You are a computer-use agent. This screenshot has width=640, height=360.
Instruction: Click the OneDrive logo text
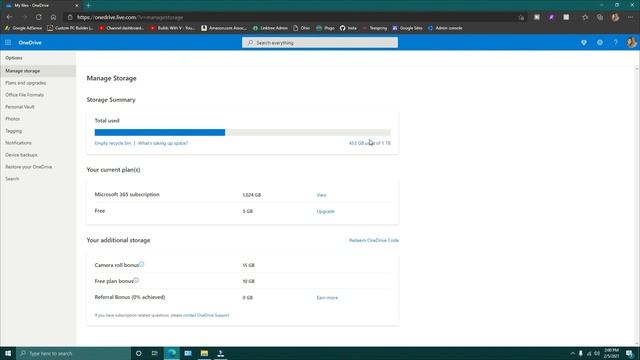point(30,42)
